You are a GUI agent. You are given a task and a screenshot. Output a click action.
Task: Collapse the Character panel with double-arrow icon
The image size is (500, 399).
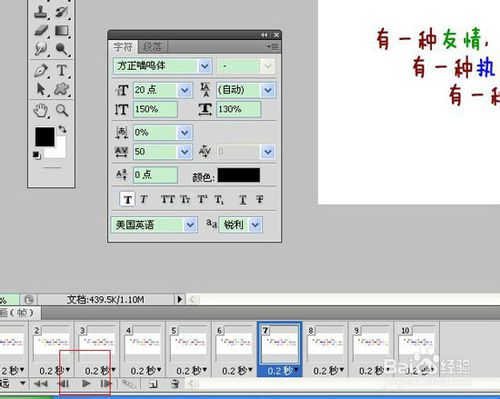(264, 35)
